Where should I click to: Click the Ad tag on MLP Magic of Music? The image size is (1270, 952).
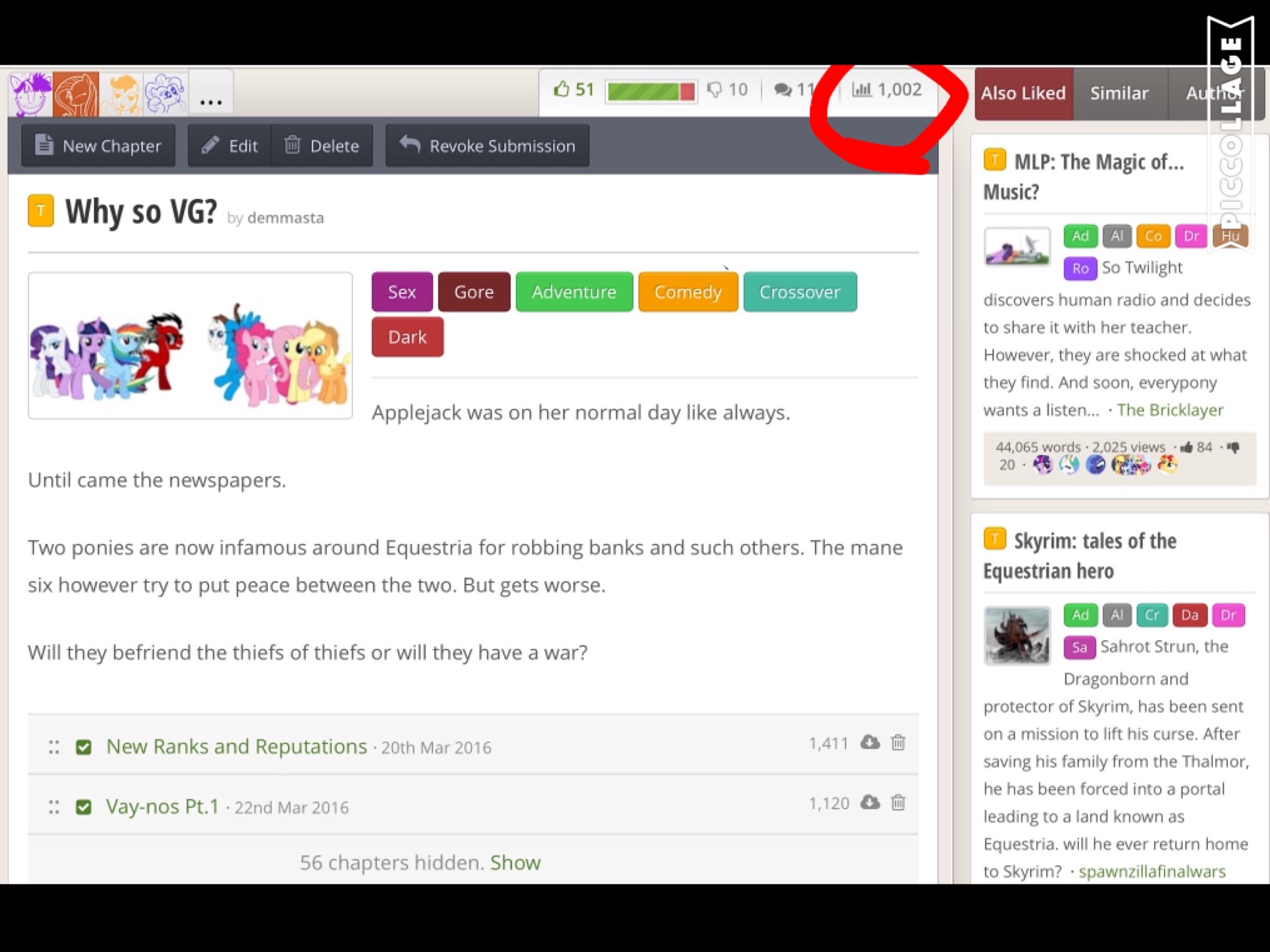tap(1080, 236)
